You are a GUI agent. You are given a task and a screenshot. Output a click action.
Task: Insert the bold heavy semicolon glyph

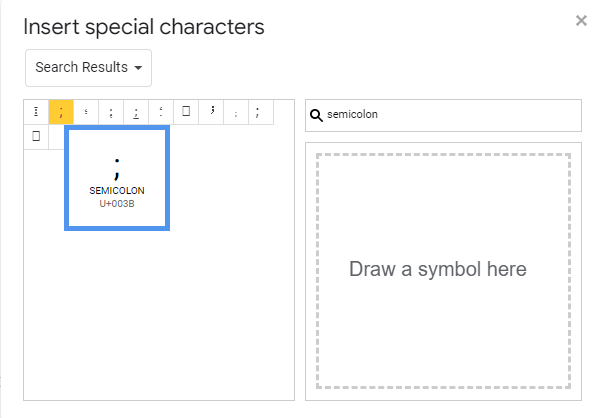pyautogui.click(x=211, y=112)
